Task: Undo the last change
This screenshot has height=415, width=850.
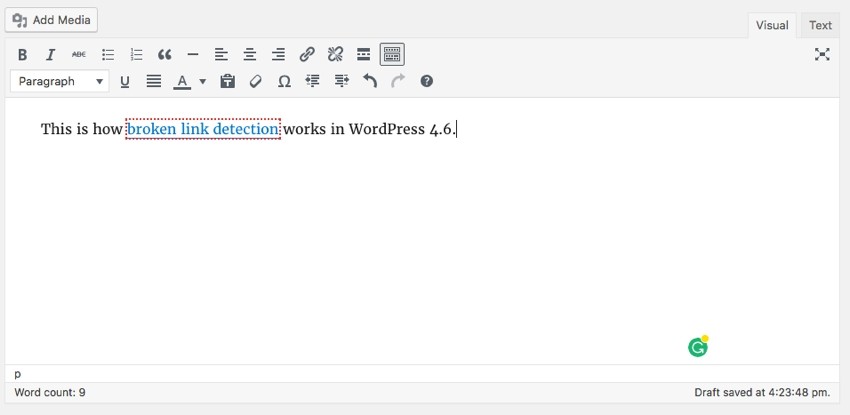Action: (x=370, y=81)
